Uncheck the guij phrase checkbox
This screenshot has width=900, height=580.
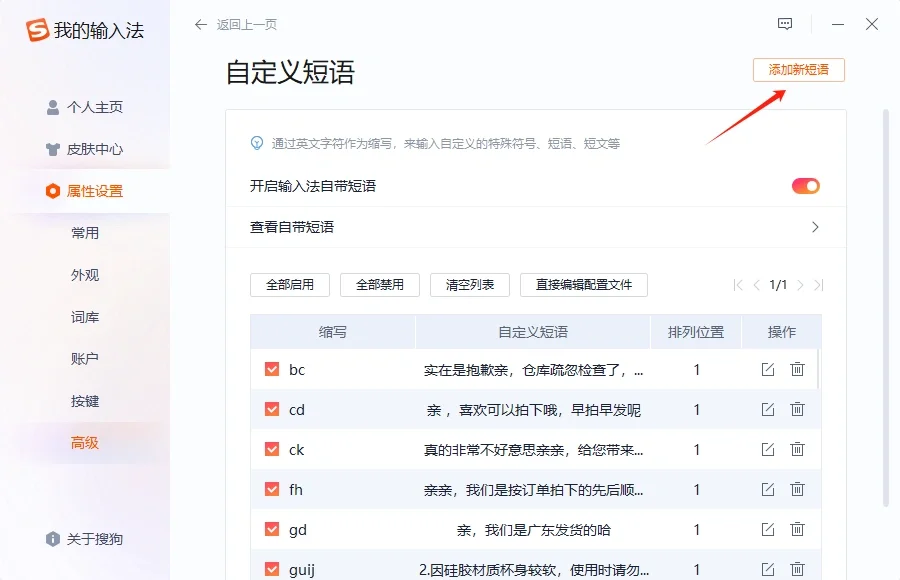coord(272,569)
